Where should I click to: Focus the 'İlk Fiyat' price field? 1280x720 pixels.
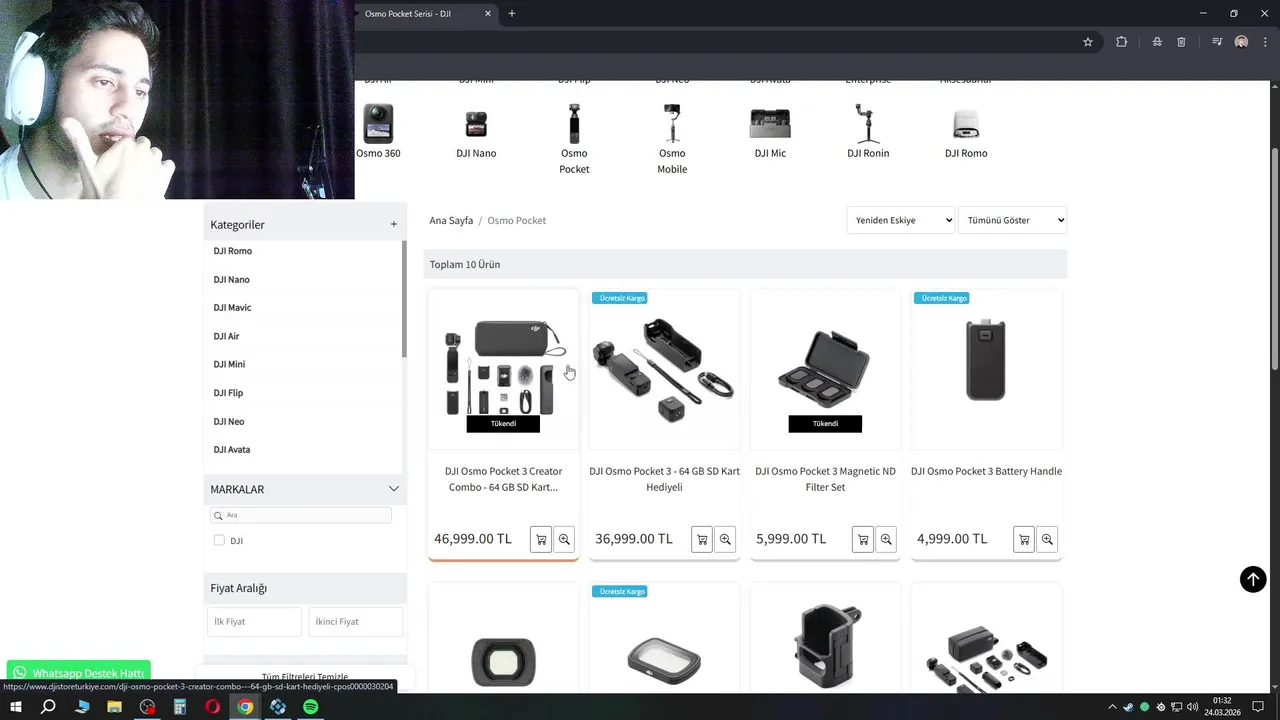tap(255, 622)
